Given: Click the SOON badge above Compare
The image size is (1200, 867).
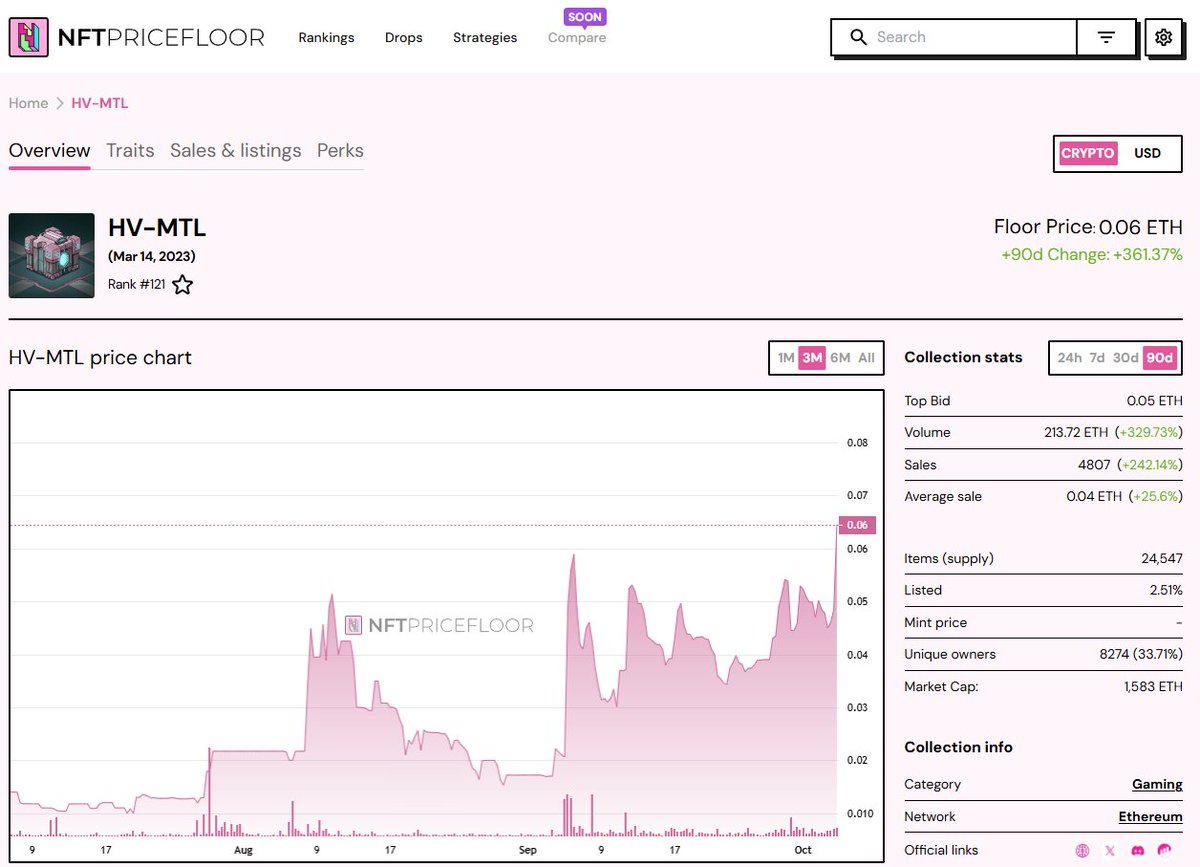Looking at the screenshot, I should [x=585, y=17].
